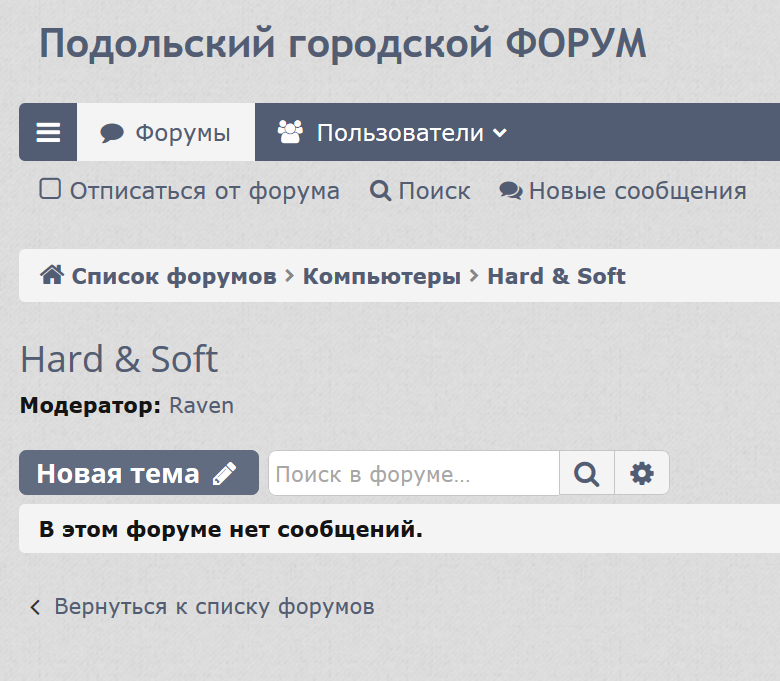
Task: Open advanced search via the gear icon
Action: pyautogui.click(x=641, y=473)
